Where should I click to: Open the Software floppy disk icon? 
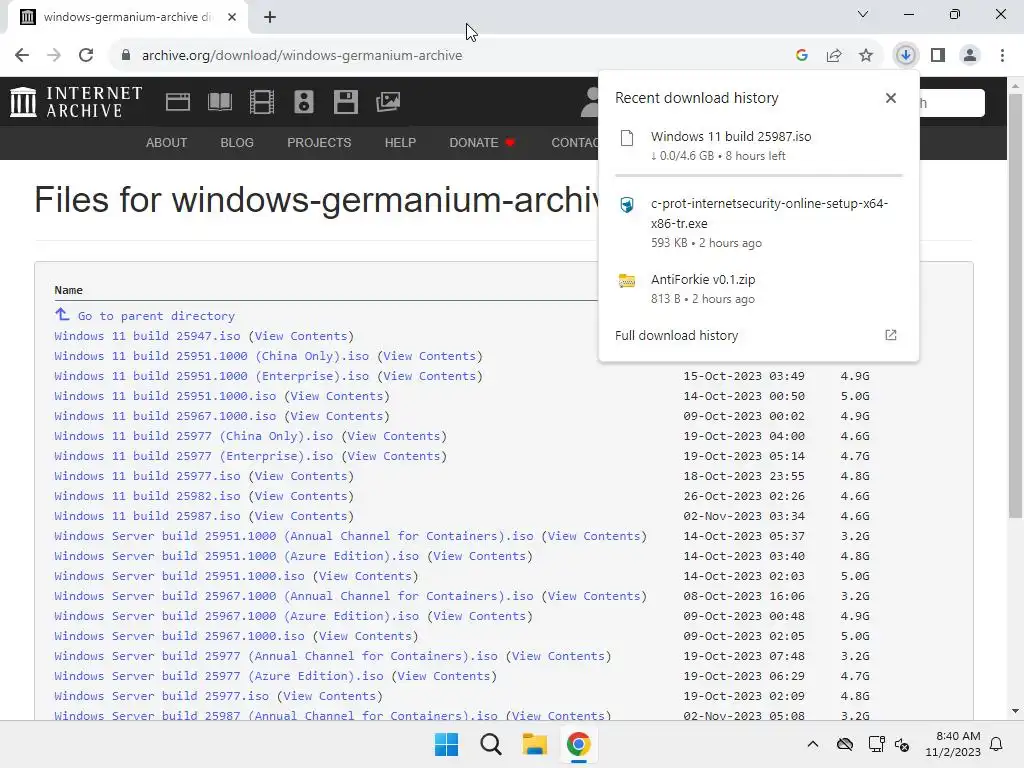coord(345,102)
